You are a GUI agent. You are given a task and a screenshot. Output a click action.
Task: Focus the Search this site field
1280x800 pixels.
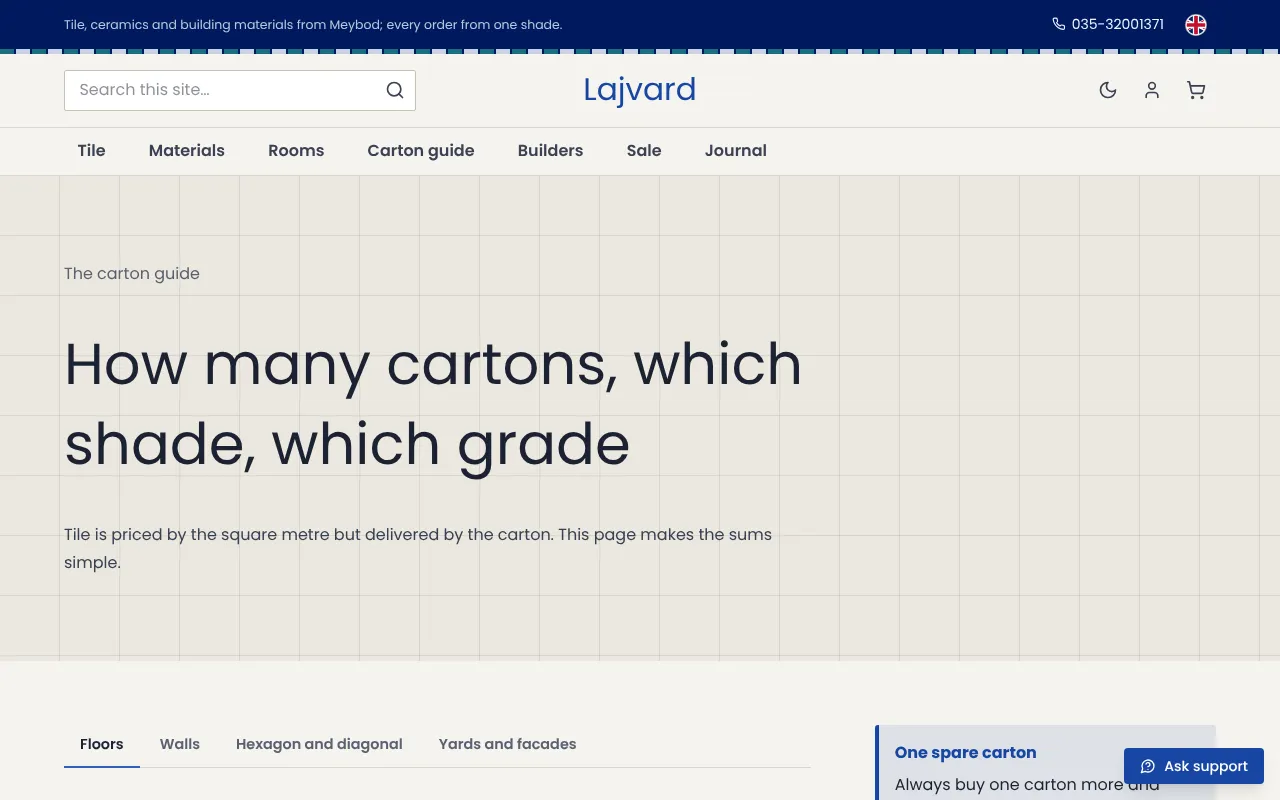pos(240,90)
